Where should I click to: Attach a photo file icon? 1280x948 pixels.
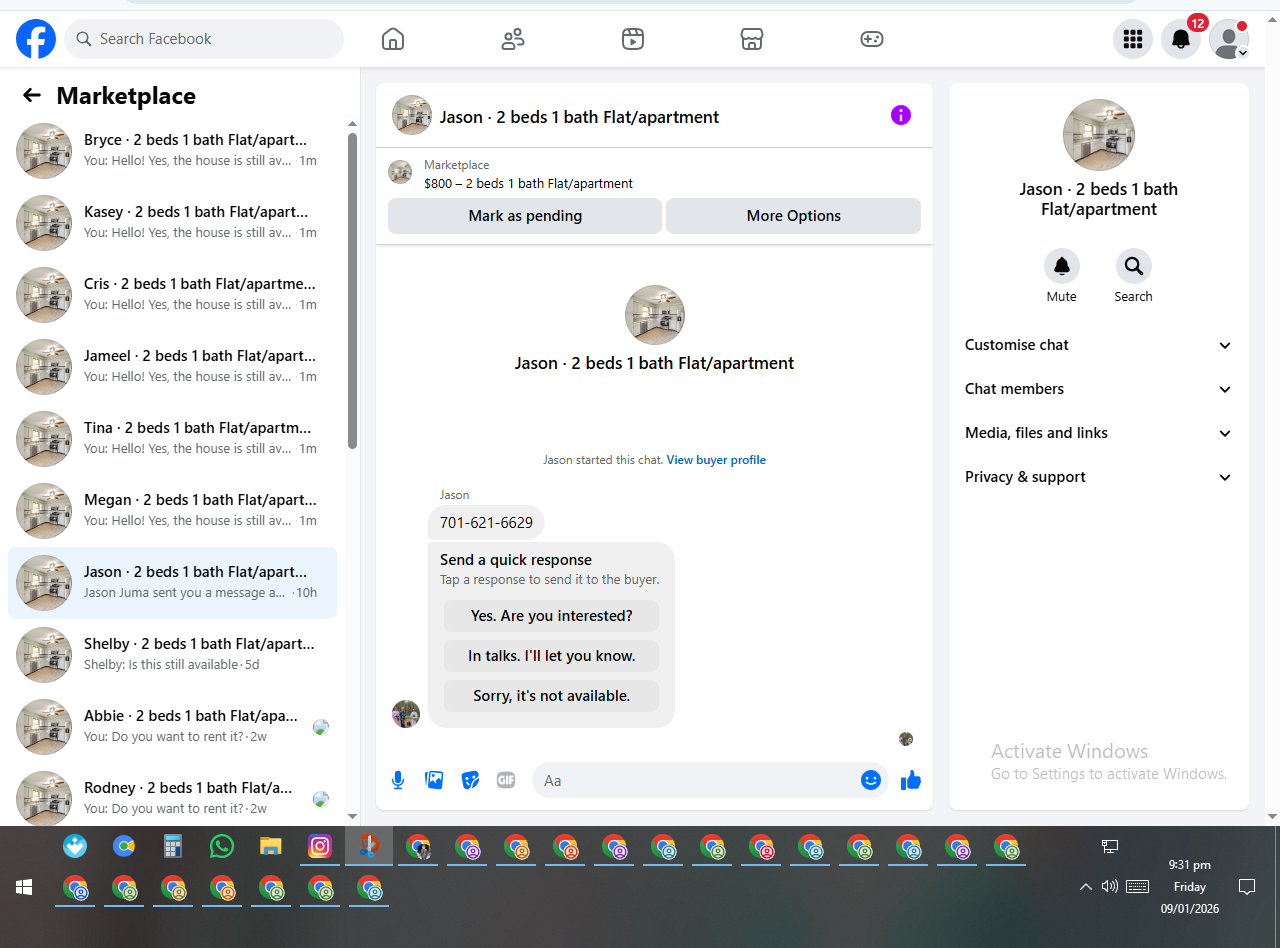(434, 780)
